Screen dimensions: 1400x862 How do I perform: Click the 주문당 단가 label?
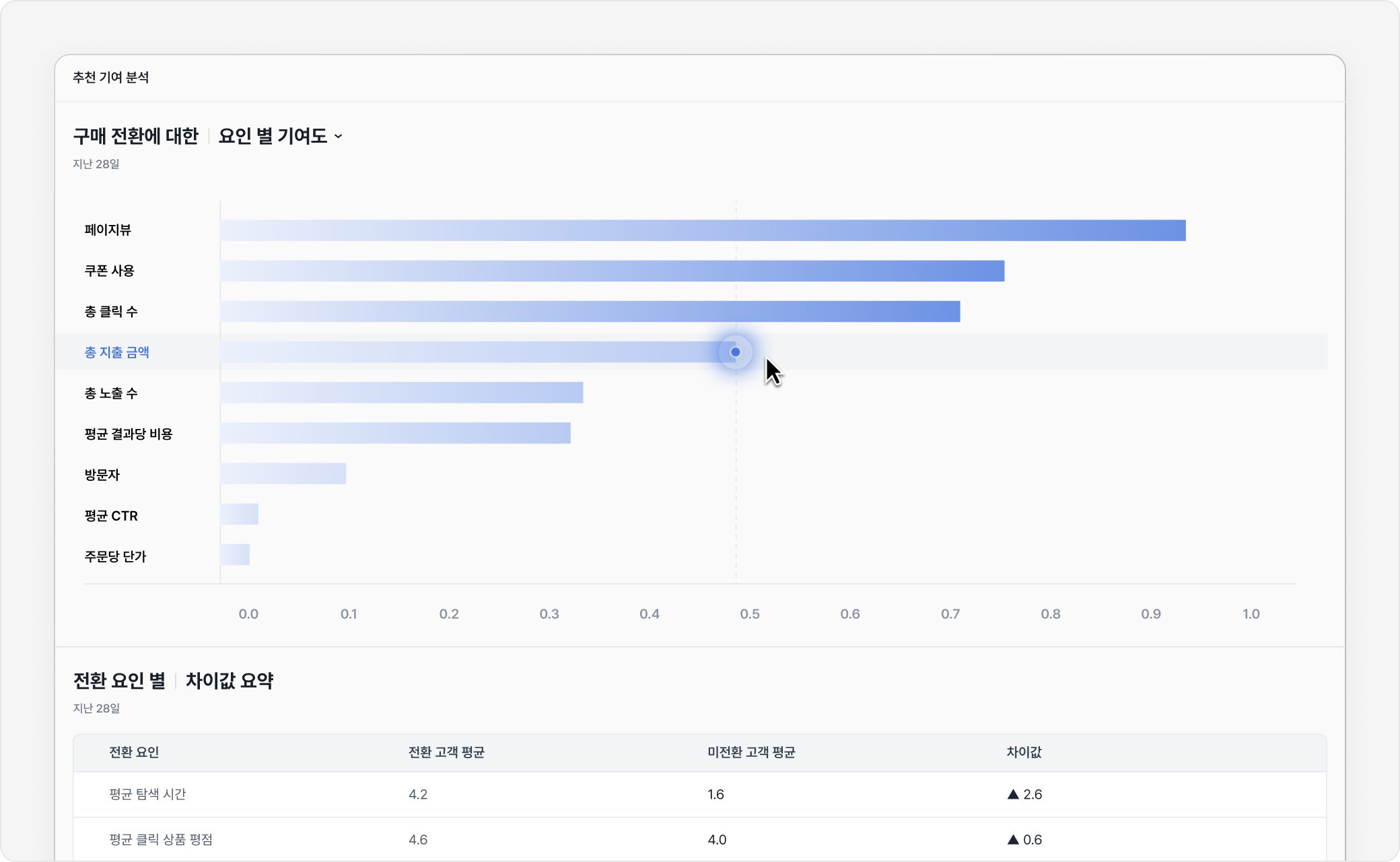pos(115,556)
